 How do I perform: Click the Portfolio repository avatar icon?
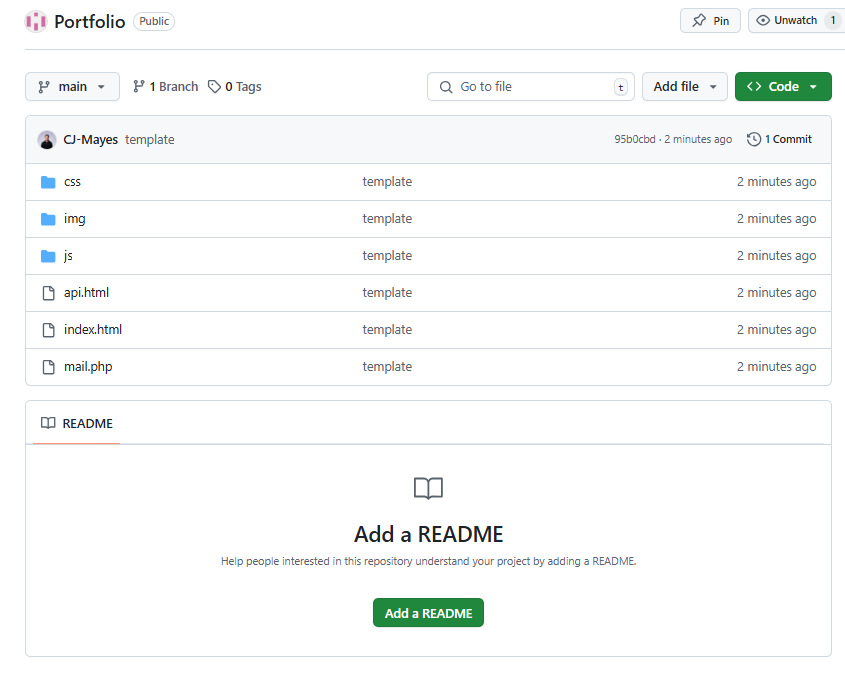click(x=36, y=21)
